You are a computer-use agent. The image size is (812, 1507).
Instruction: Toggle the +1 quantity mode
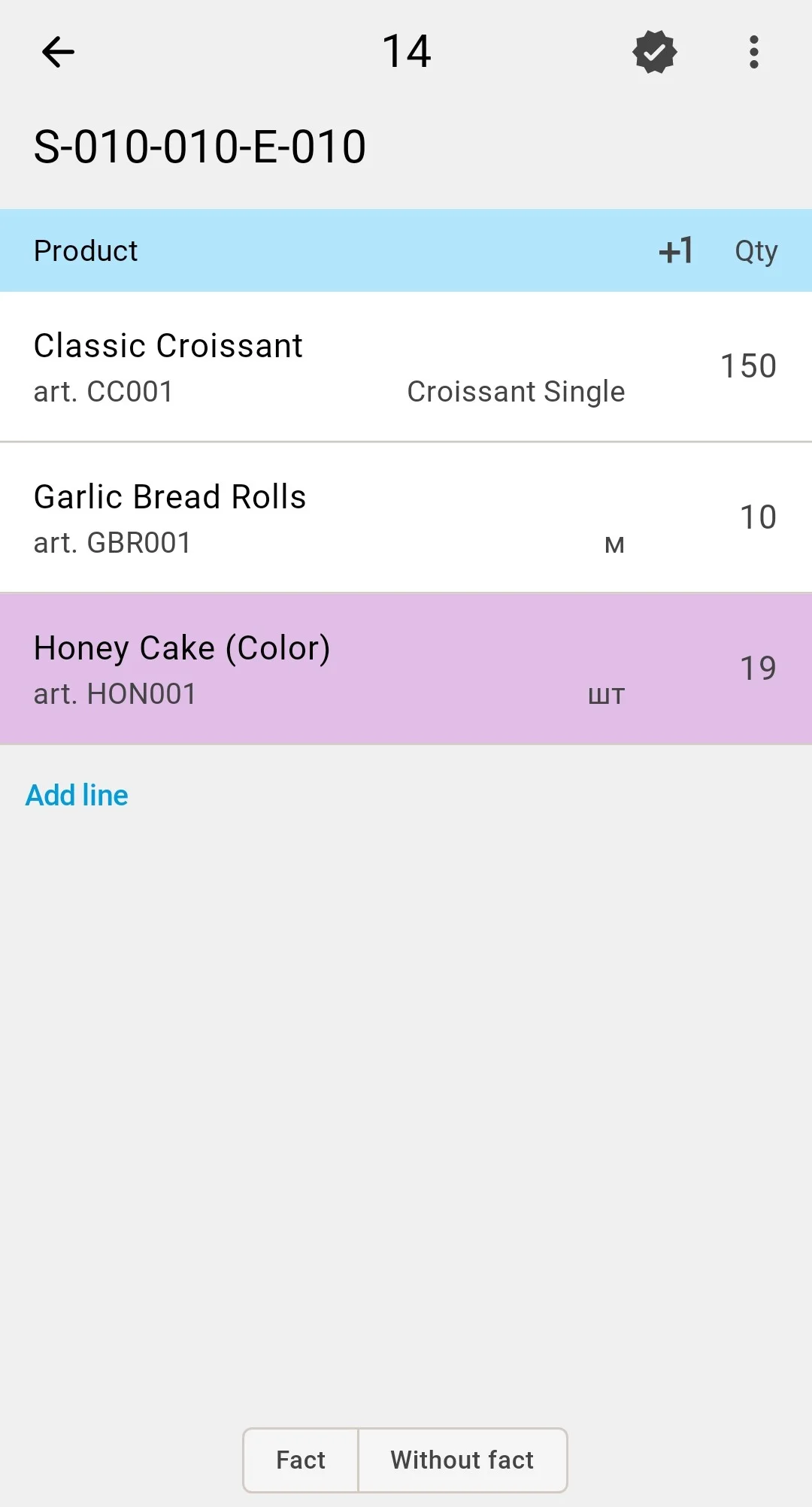675,250
